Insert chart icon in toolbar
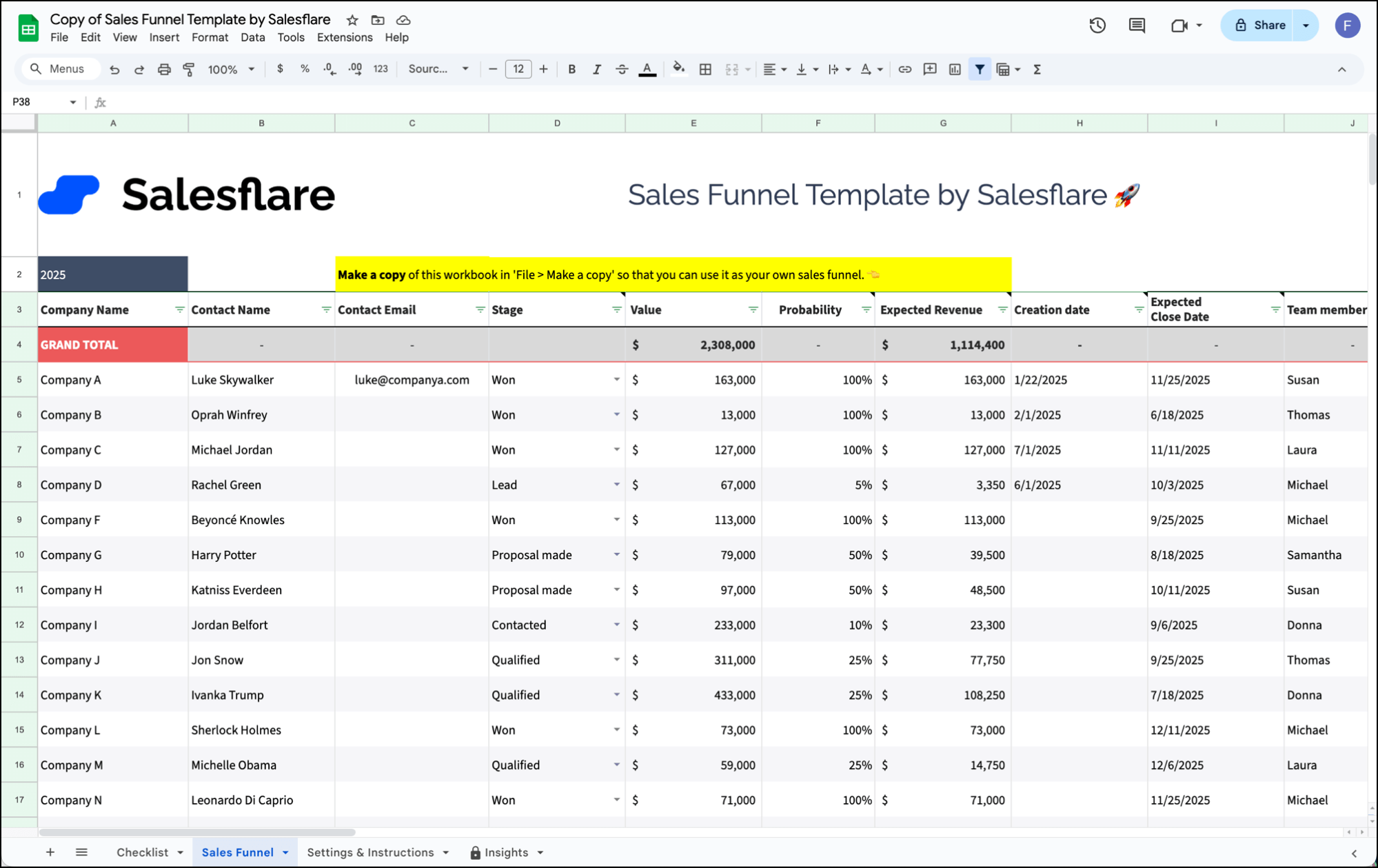Screen dimensions: 1378x868 (x=955, y=69)
